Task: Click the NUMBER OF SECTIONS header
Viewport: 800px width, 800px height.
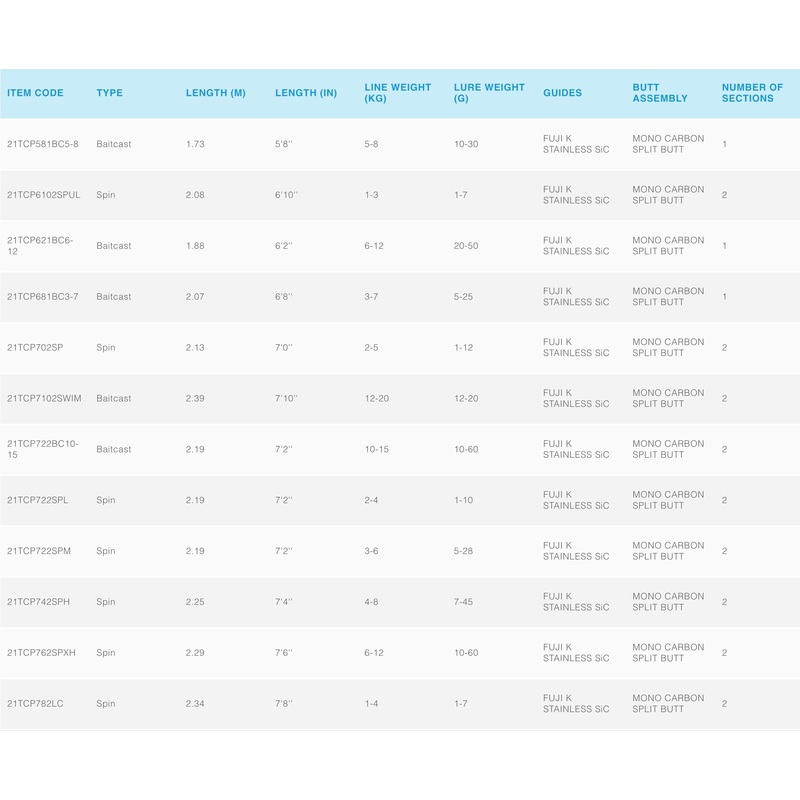Action: 752,93
